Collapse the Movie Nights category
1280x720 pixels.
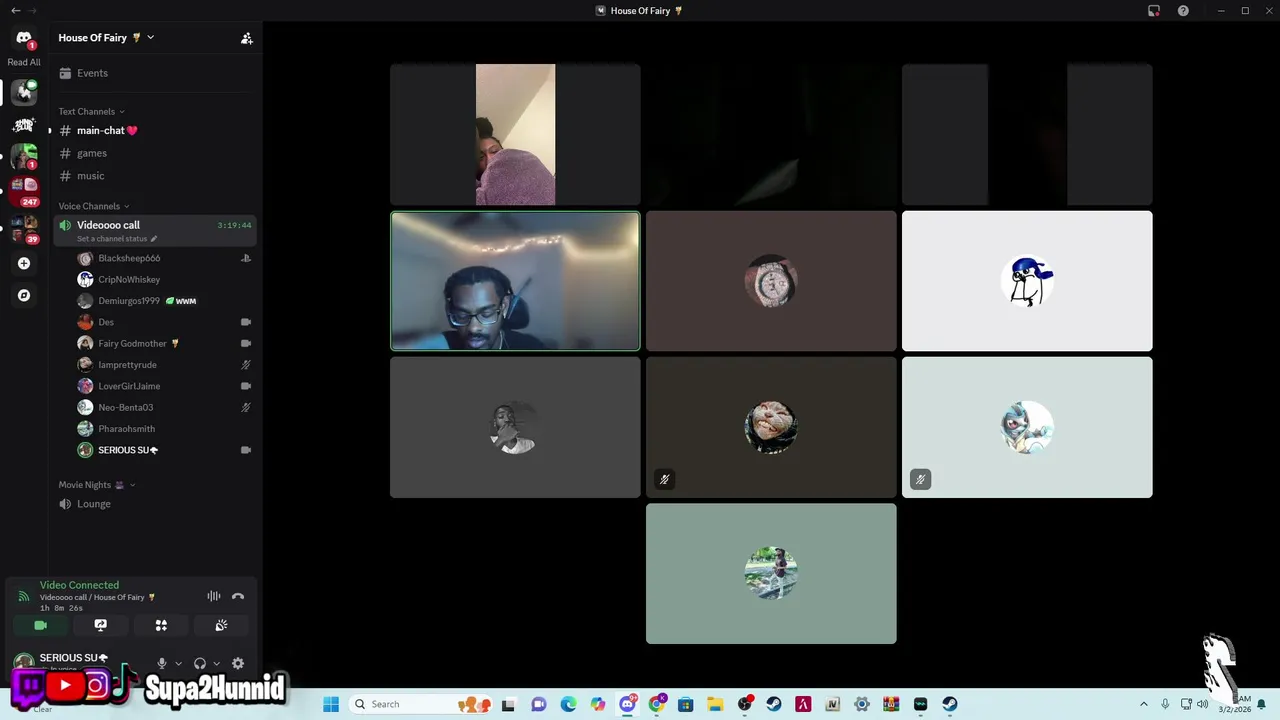tap(96, 485)
